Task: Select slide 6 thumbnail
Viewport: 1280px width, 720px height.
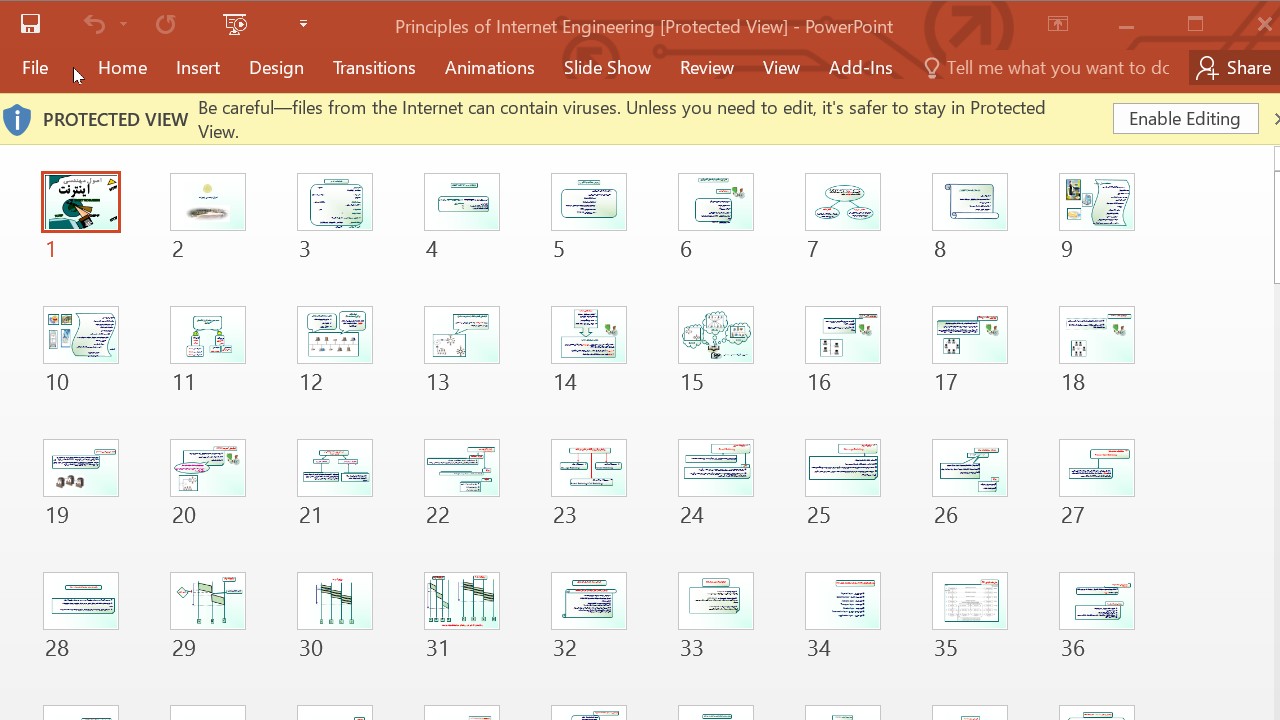Action: coord(716,202)
